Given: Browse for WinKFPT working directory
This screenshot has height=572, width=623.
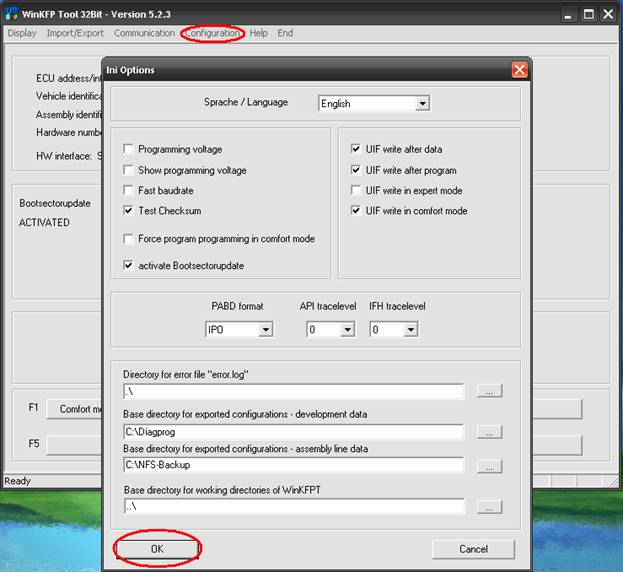Looking at the screenshot, I should pos(490,507).
